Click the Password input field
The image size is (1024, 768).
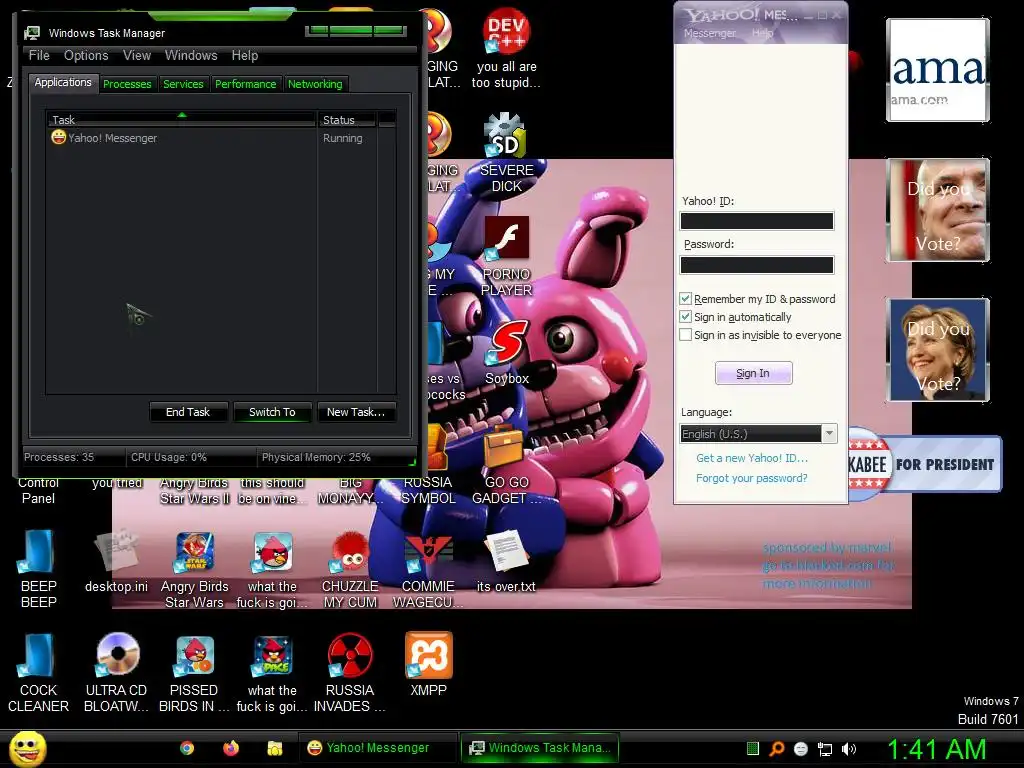pyautogui.click(x=757, y=264)
